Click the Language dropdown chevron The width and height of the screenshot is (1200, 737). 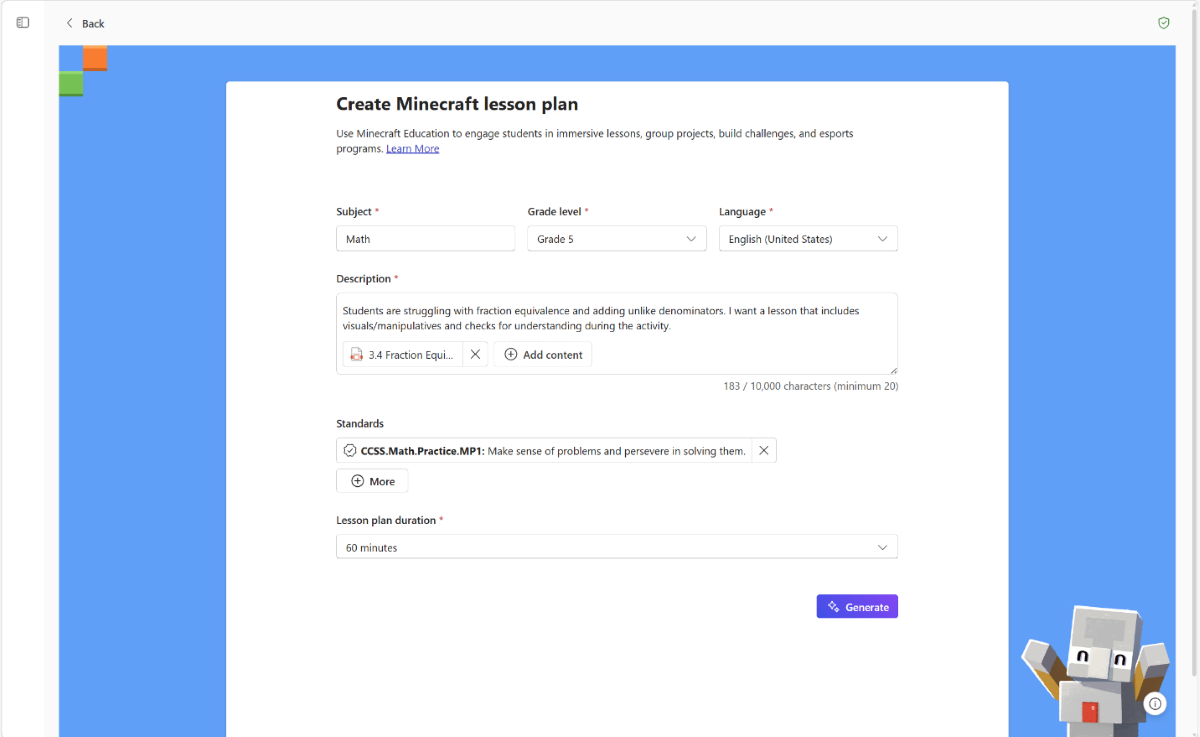pyautogui.click(x=882, y=239)
